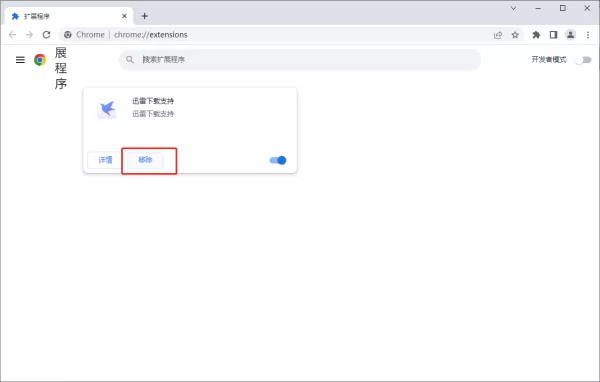Click the forward navigation arrow
This screenshot has height=382, width=600.
click(x=29, y=35)
